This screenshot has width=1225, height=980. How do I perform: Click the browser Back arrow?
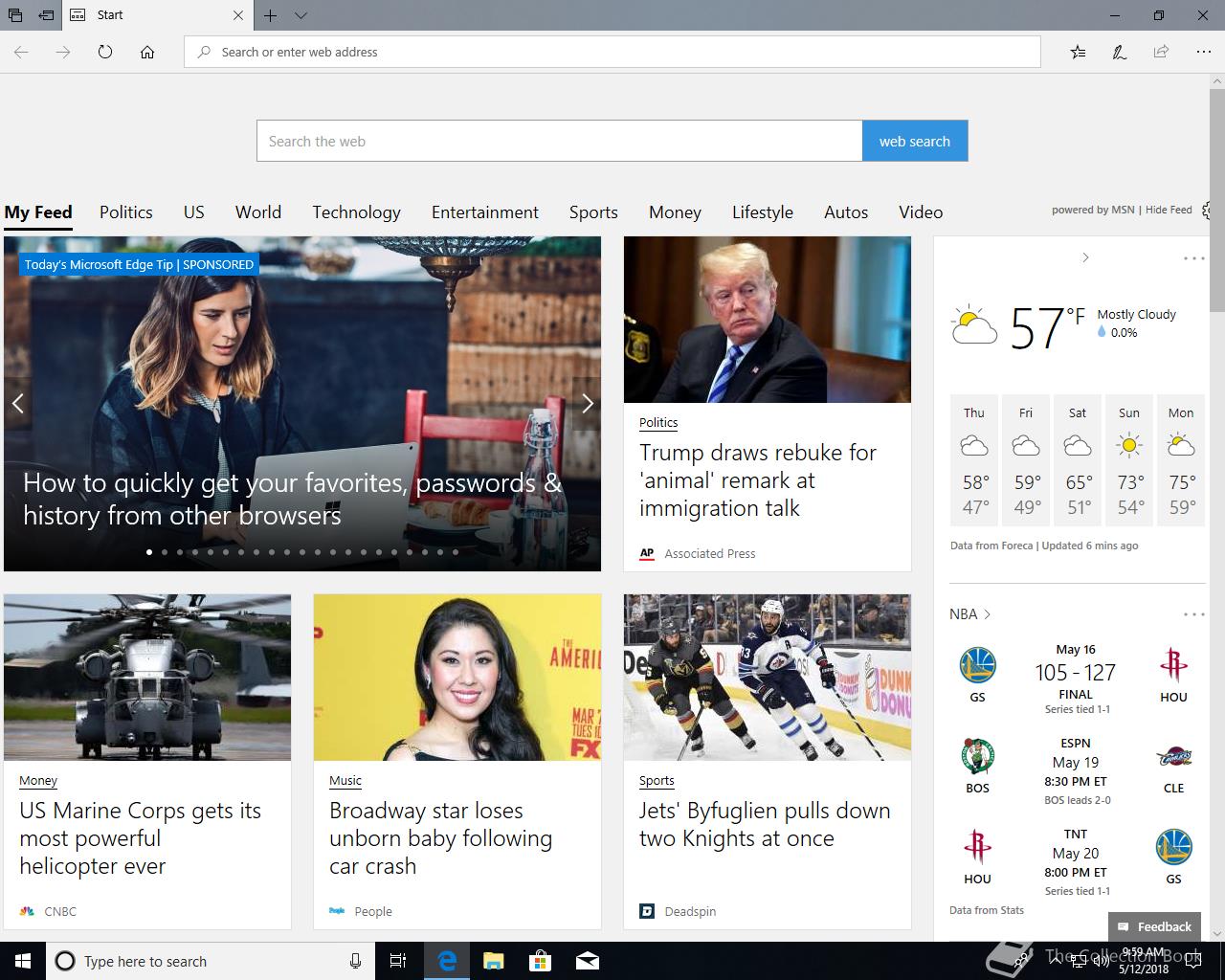coord(21,52)
